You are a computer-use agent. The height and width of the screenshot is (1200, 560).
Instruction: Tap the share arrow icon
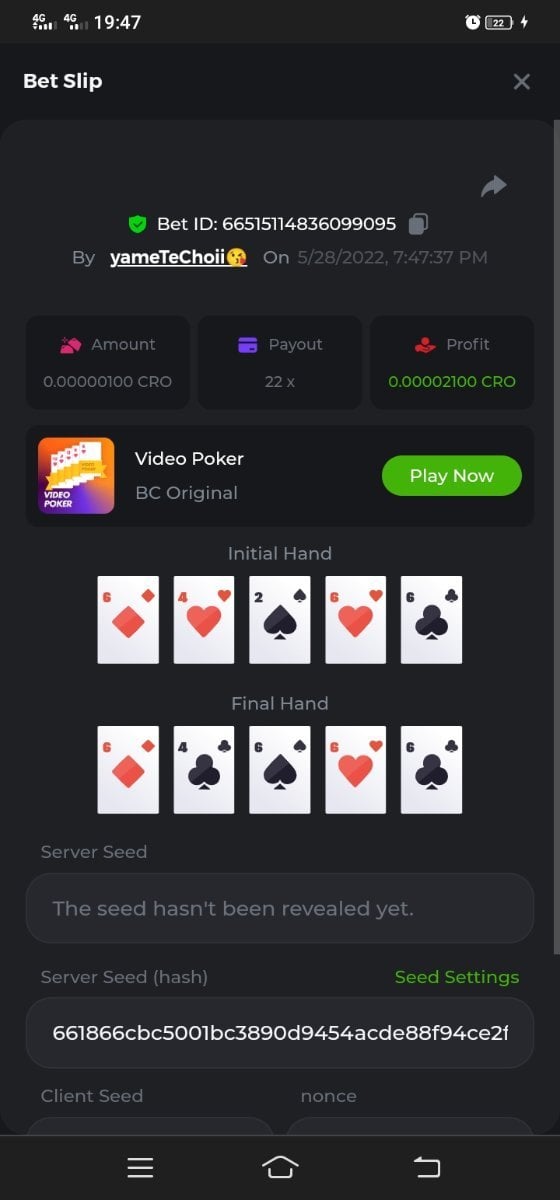click(494, 186)
